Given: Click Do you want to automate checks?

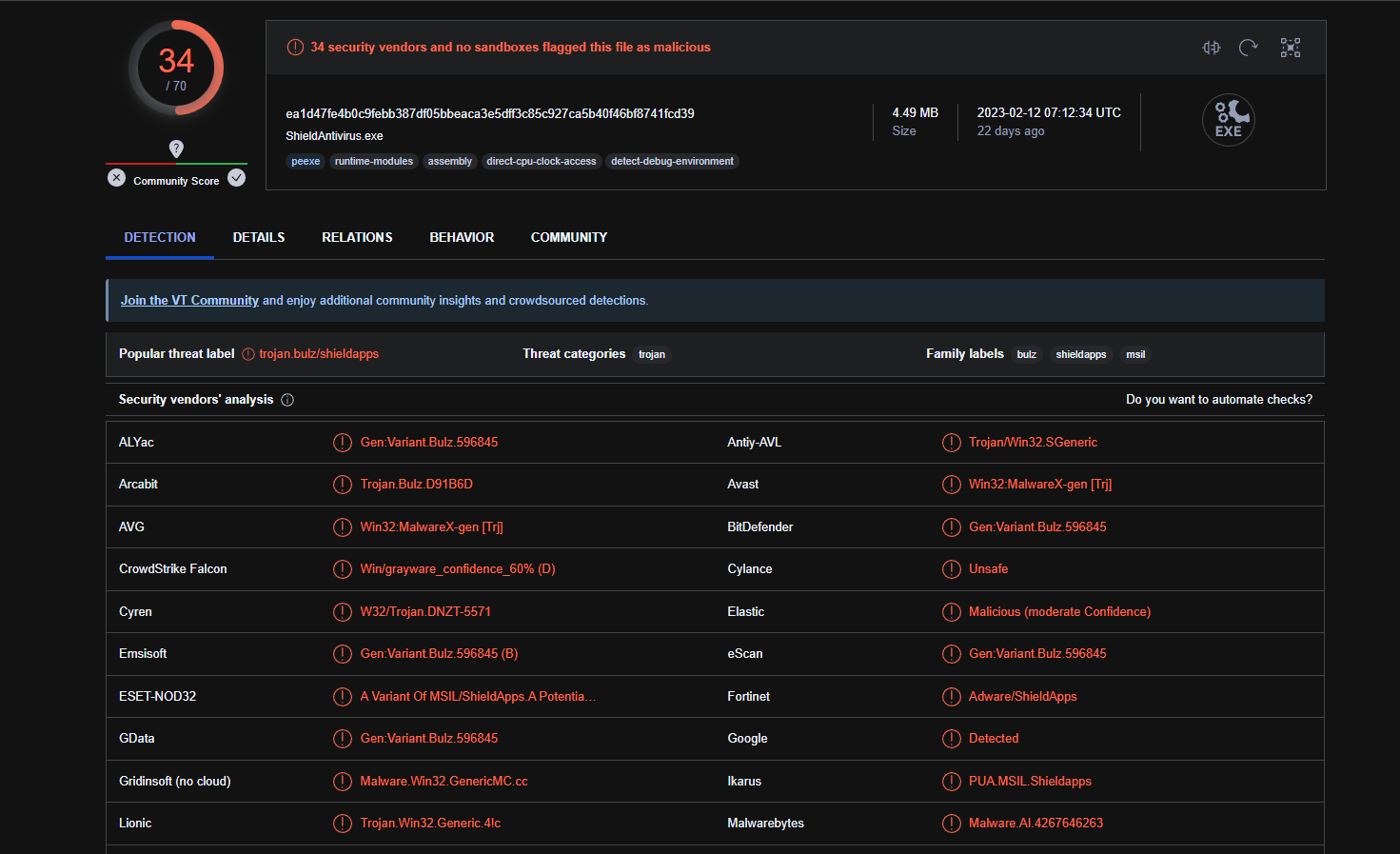Looking at the screenshot, I should (1218, 400).
